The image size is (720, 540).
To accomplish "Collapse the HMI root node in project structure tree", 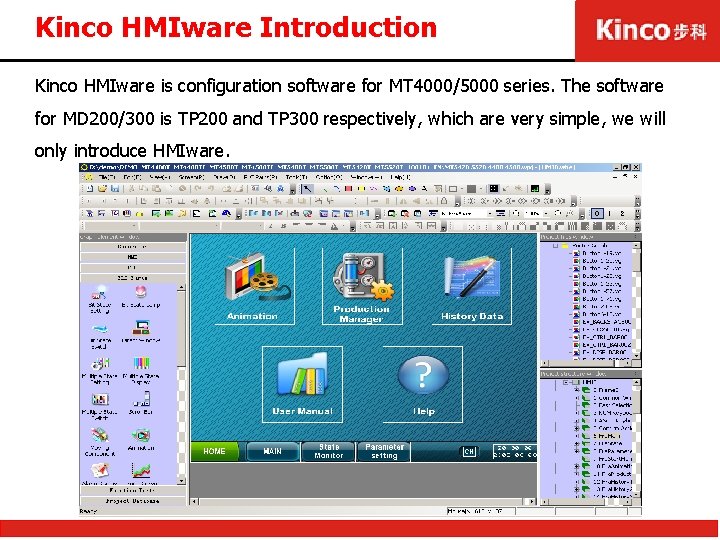I will 566,382.
